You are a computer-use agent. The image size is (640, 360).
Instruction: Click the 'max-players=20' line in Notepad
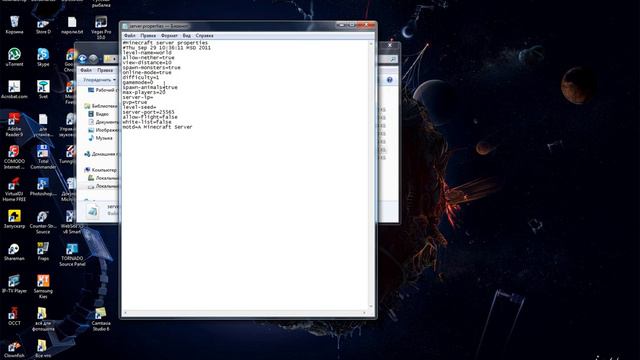[x=144, y=92]
